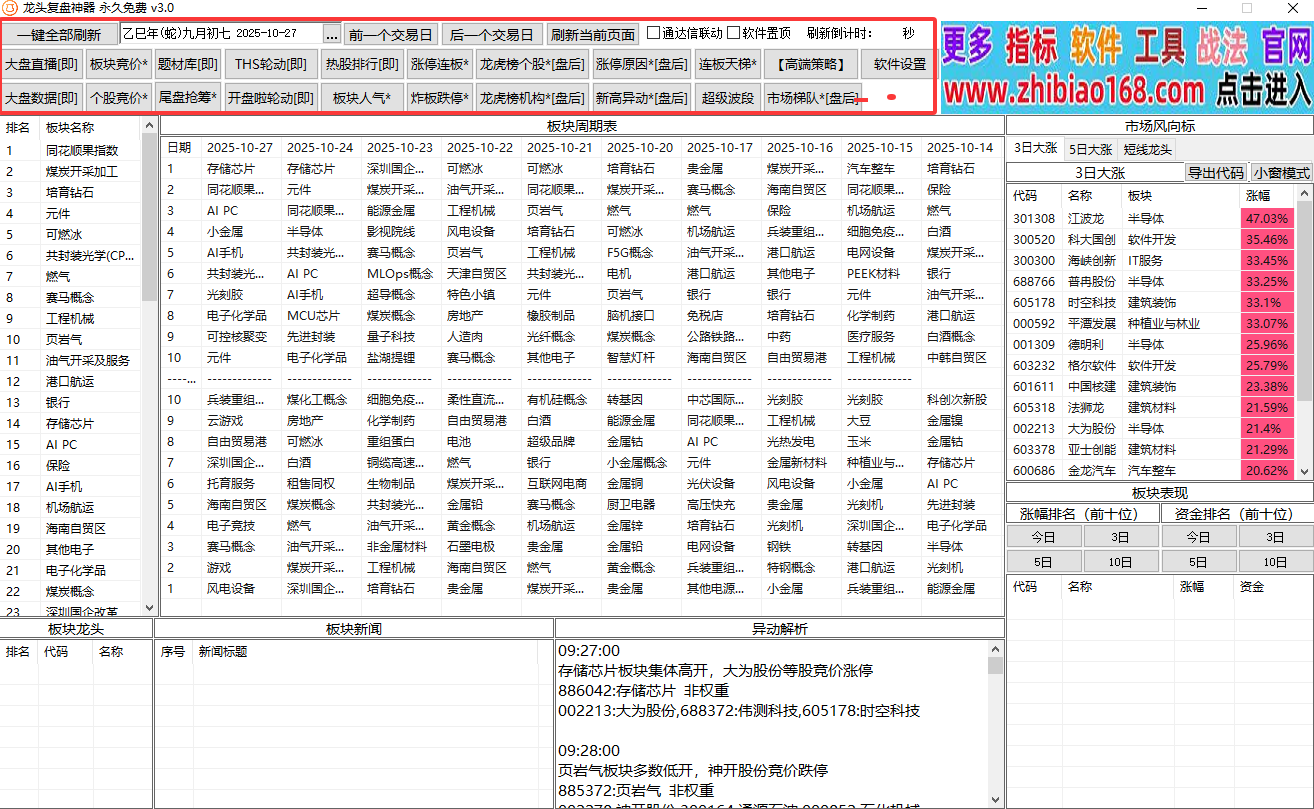1314x809 pixels.
Task: Click the 超级波段 toolbar button
Action: click(727, 98)
